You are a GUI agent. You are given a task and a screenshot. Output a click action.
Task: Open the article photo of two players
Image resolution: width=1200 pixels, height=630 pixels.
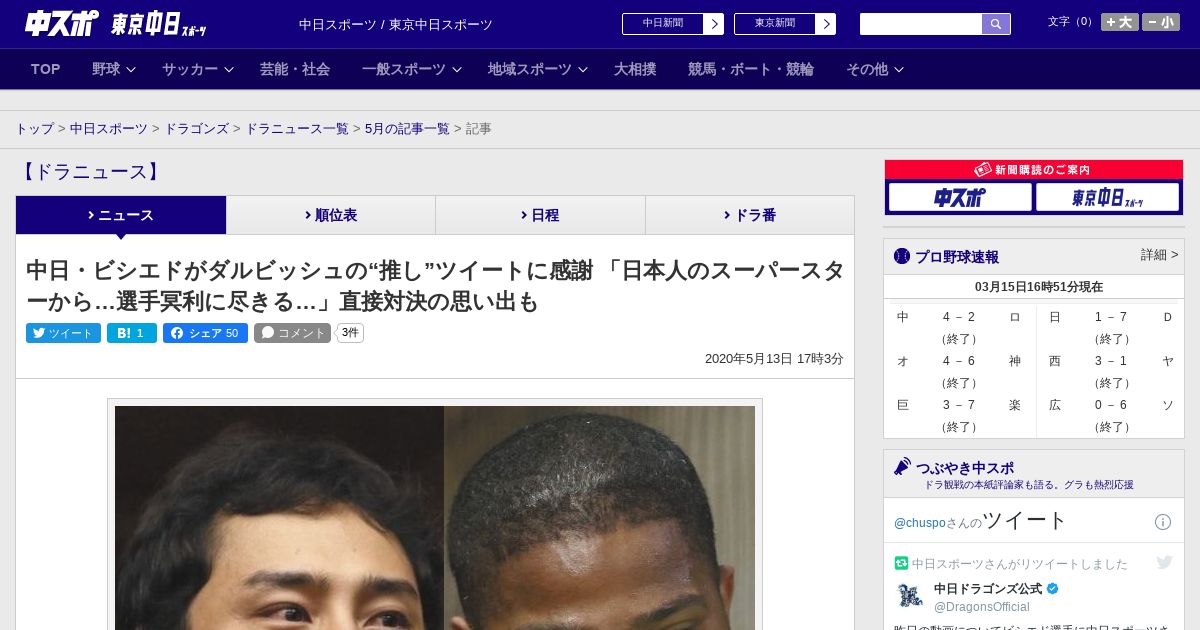pos(435,517)
